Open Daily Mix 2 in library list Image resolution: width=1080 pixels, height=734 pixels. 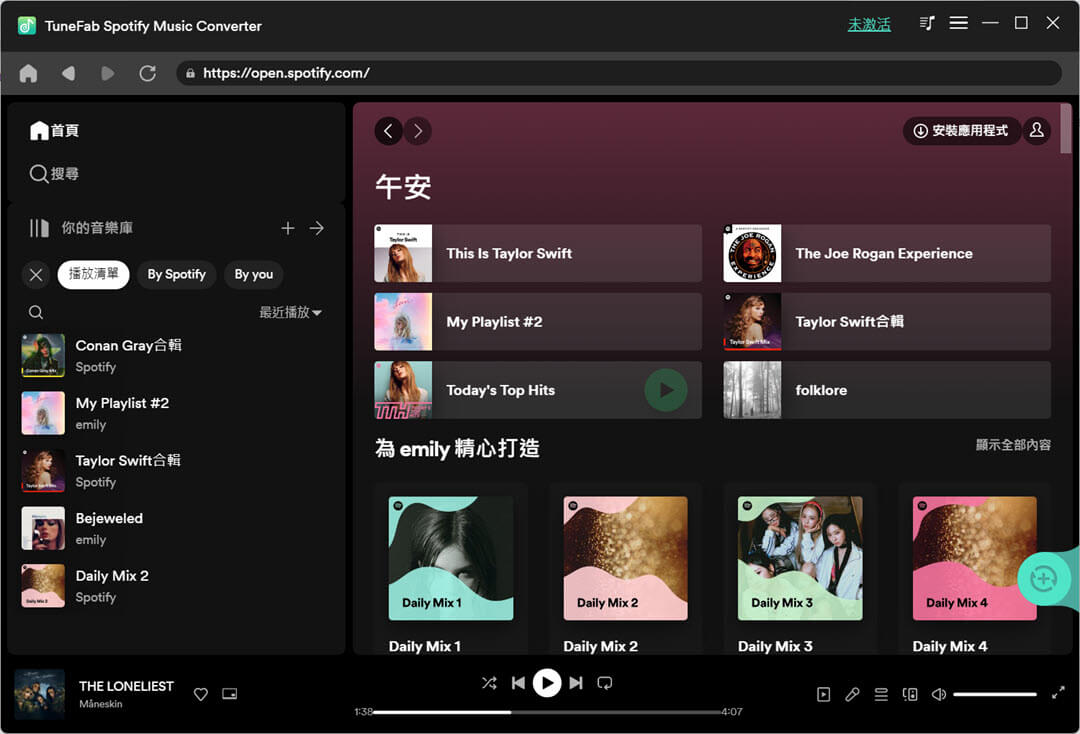(174, 586)
